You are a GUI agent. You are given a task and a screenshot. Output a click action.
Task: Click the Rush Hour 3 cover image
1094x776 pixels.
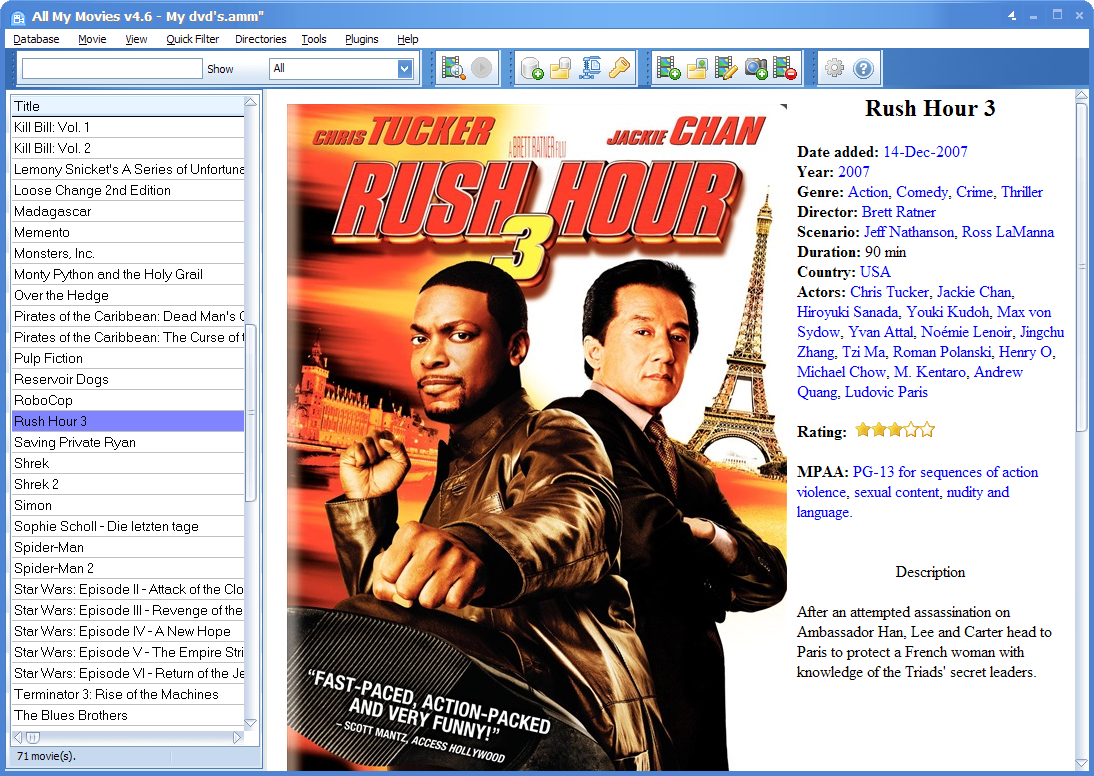point(537,438)
